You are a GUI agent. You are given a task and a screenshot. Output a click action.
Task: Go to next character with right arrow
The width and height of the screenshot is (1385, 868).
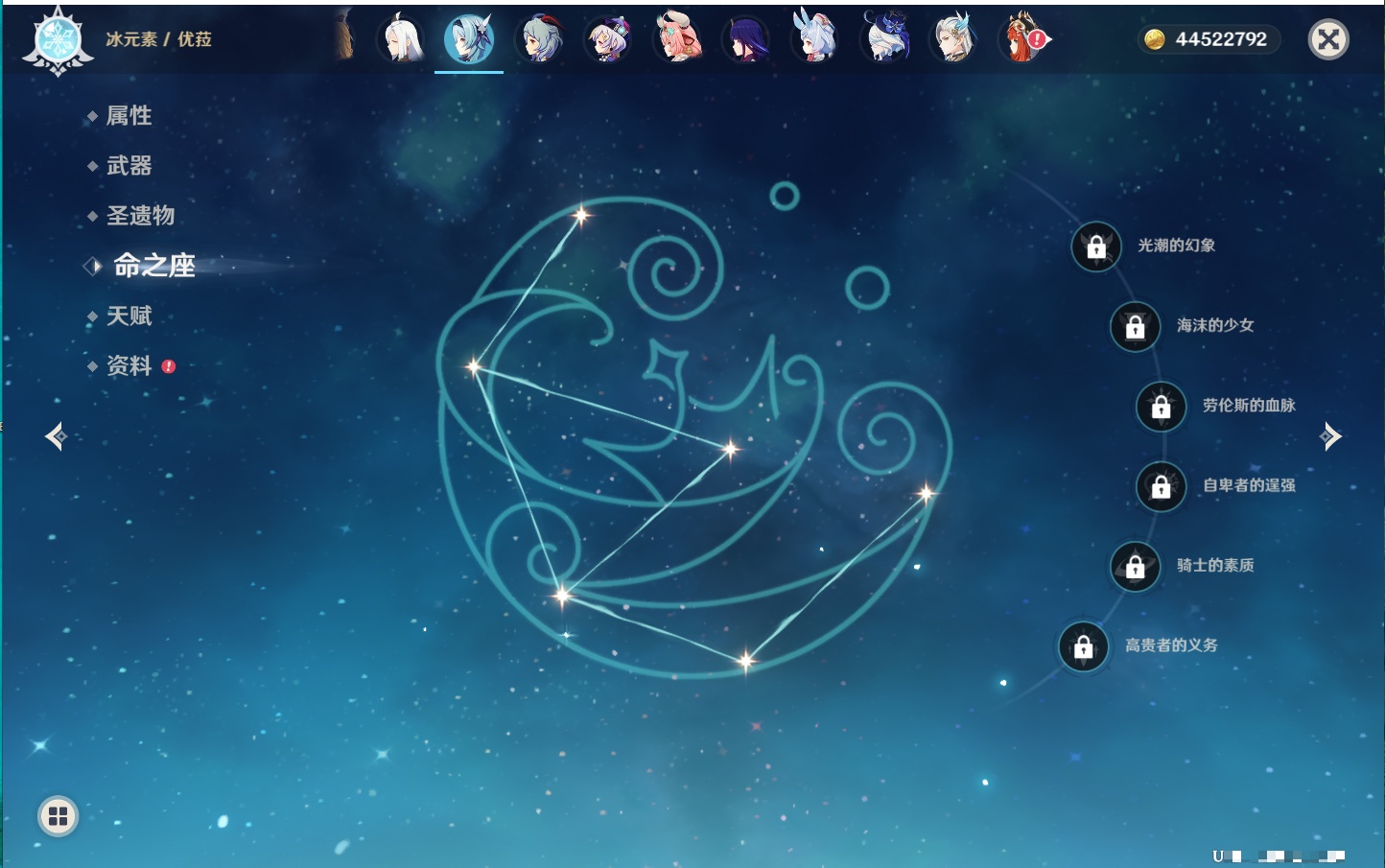point(1330,436)
